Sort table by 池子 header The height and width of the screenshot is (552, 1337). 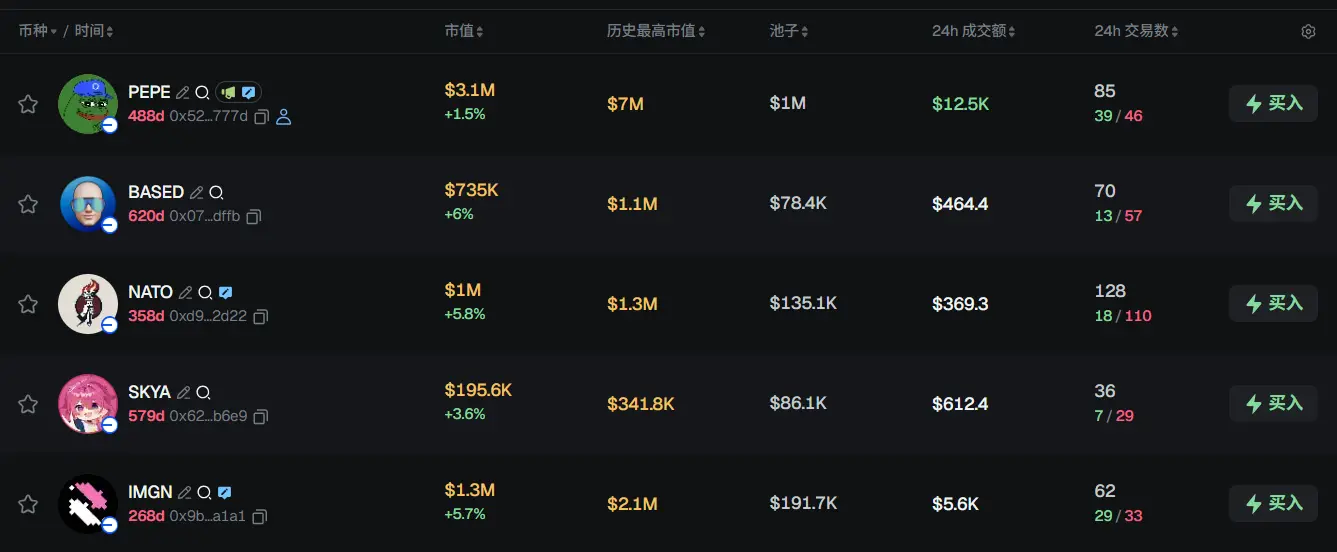coord(789,32)
